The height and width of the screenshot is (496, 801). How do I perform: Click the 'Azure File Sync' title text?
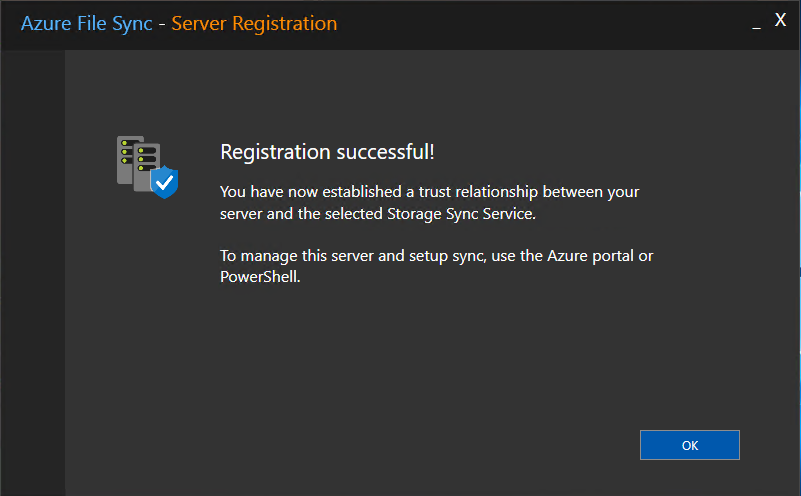87,23
